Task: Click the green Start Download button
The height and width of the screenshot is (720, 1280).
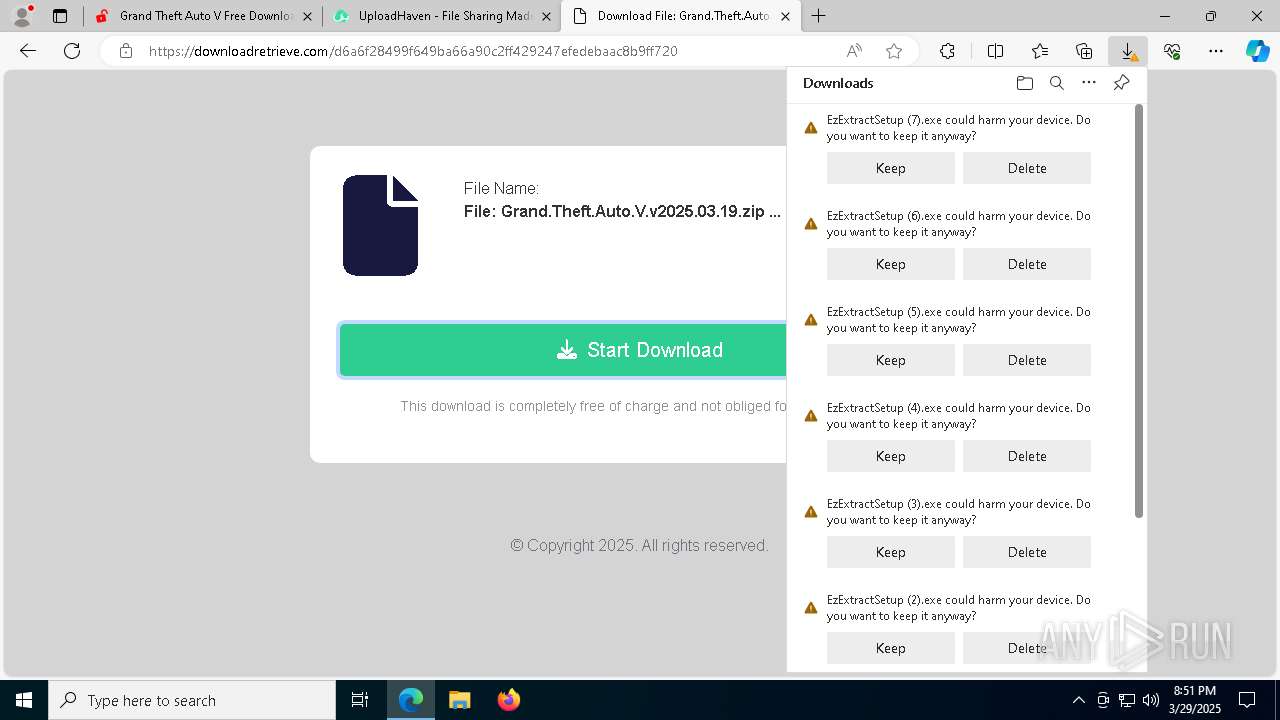Action: tap(563, 350)
